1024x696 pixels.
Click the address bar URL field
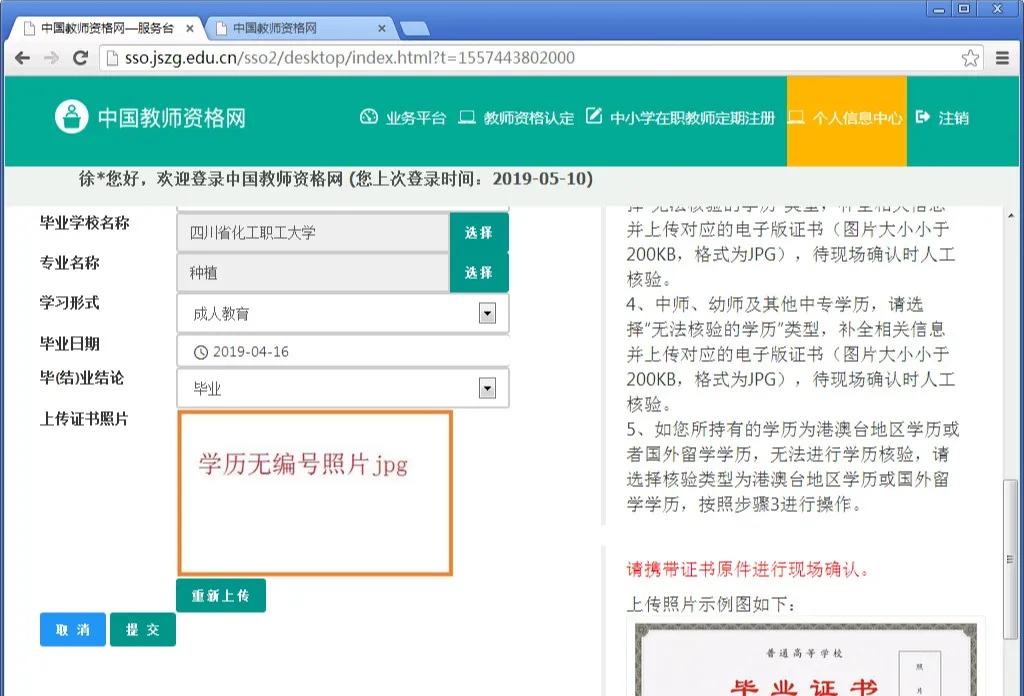400,59
